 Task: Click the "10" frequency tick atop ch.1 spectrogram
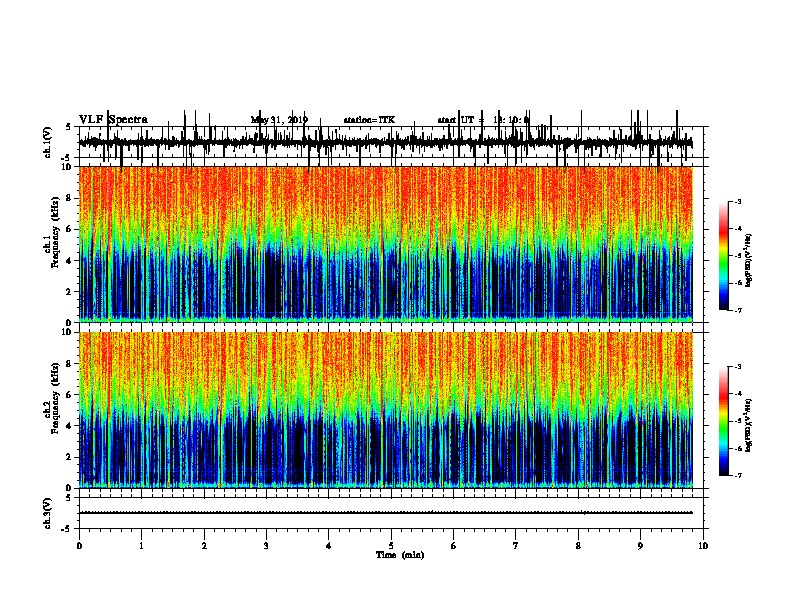tap(67, 167)
